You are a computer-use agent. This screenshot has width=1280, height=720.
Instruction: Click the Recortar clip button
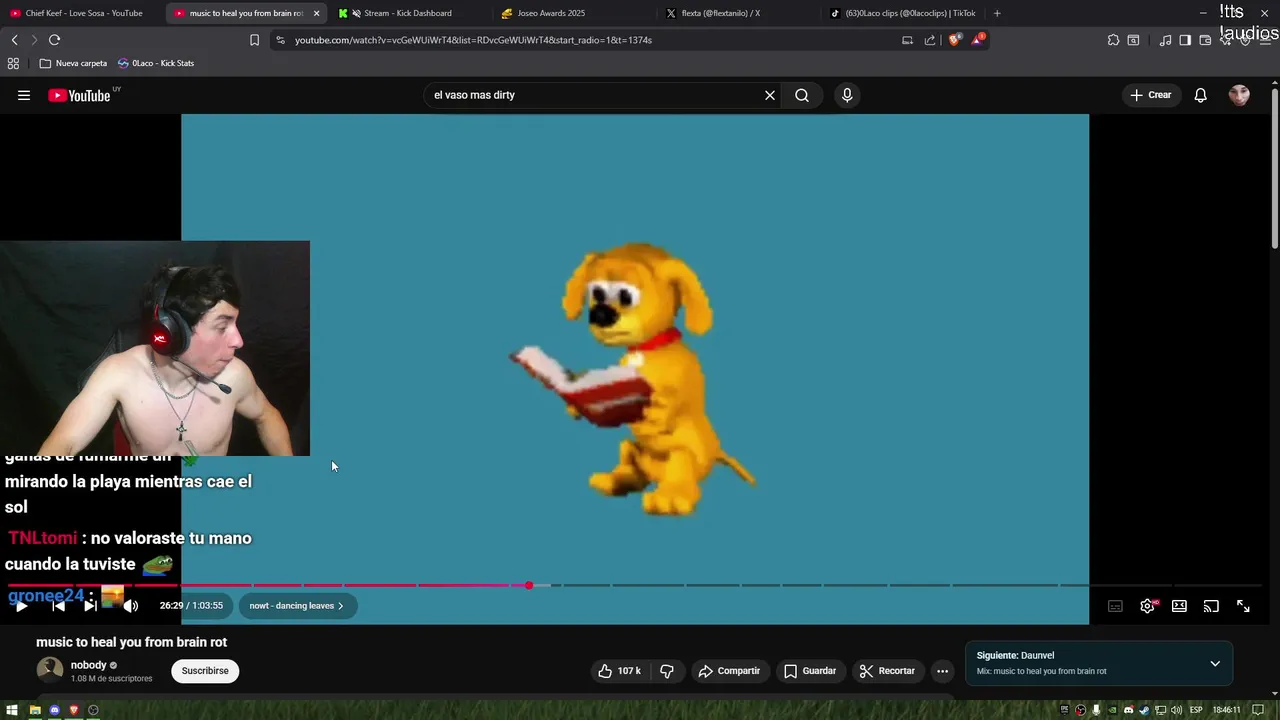point(887,671)
